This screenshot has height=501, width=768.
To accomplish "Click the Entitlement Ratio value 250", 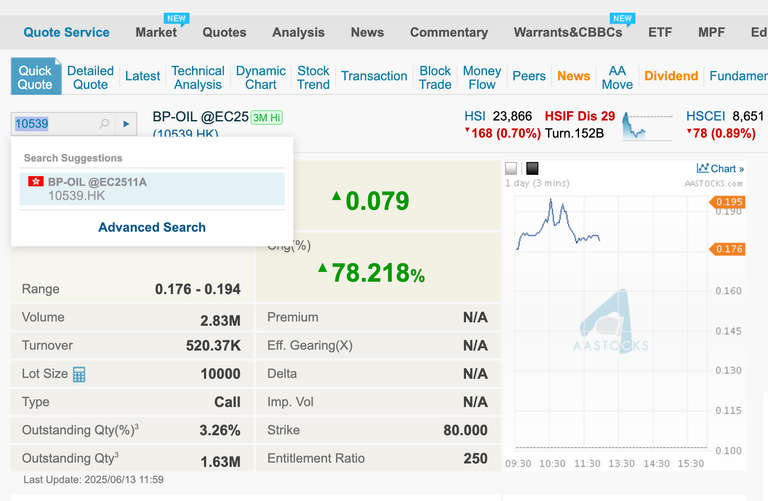I will (476, 458).
